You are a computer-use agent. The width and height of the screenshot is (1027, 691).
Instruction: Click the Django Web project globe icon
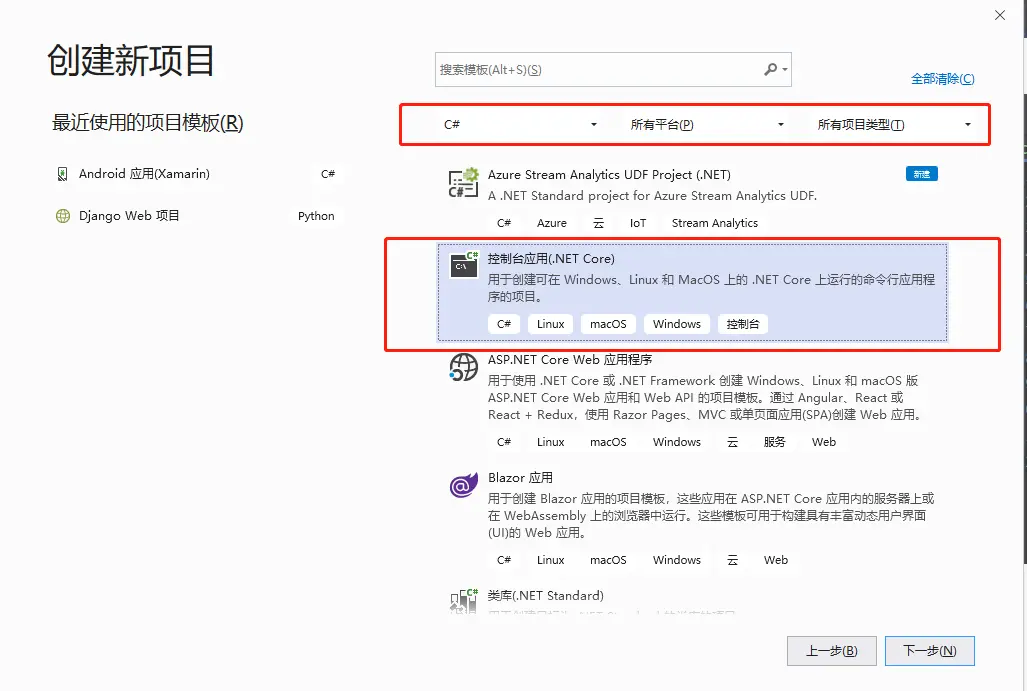click(x=63, y=215)
